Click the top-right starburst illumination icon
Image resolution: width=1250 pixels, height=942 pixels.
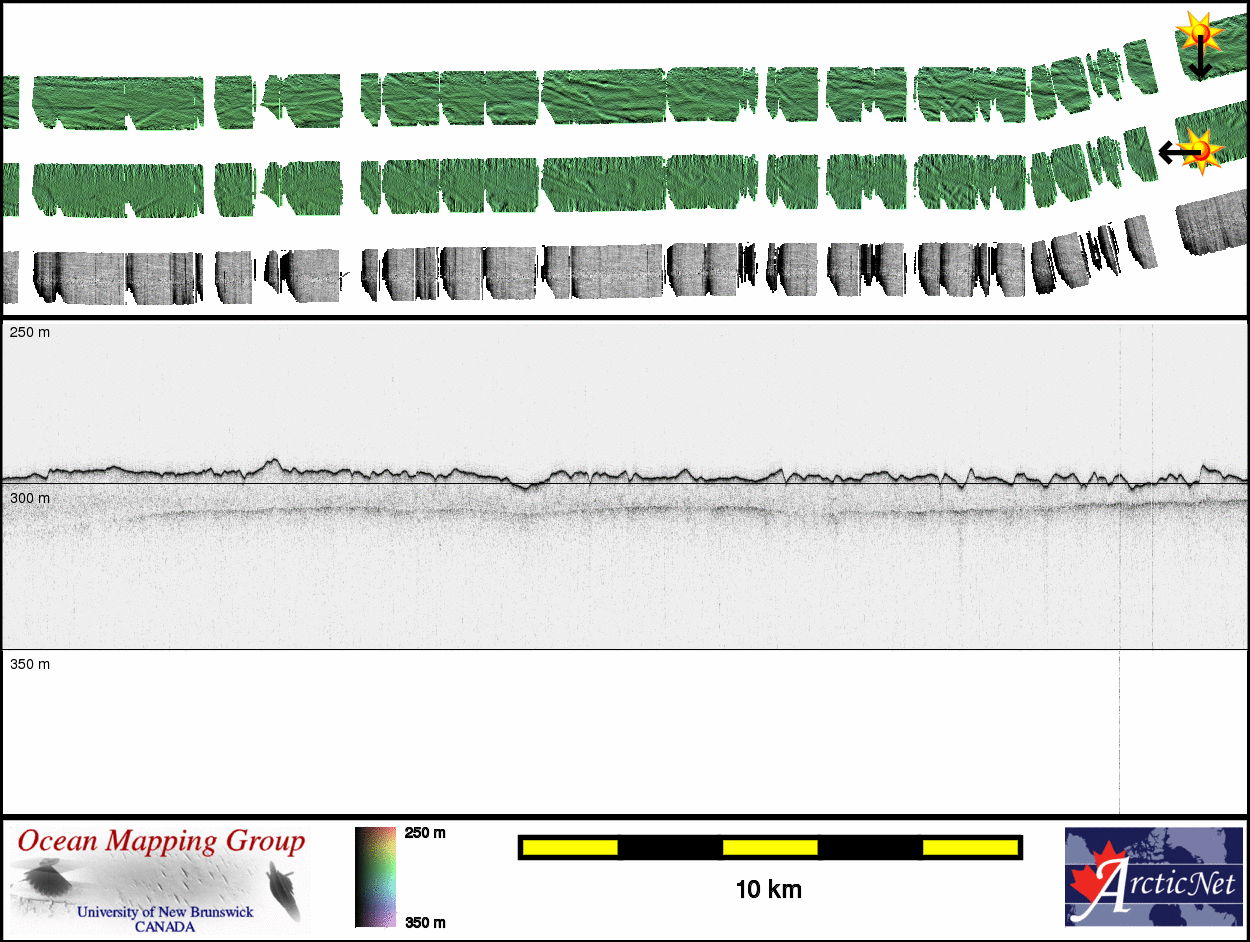pyautogui.click(x=1198, y=33)
